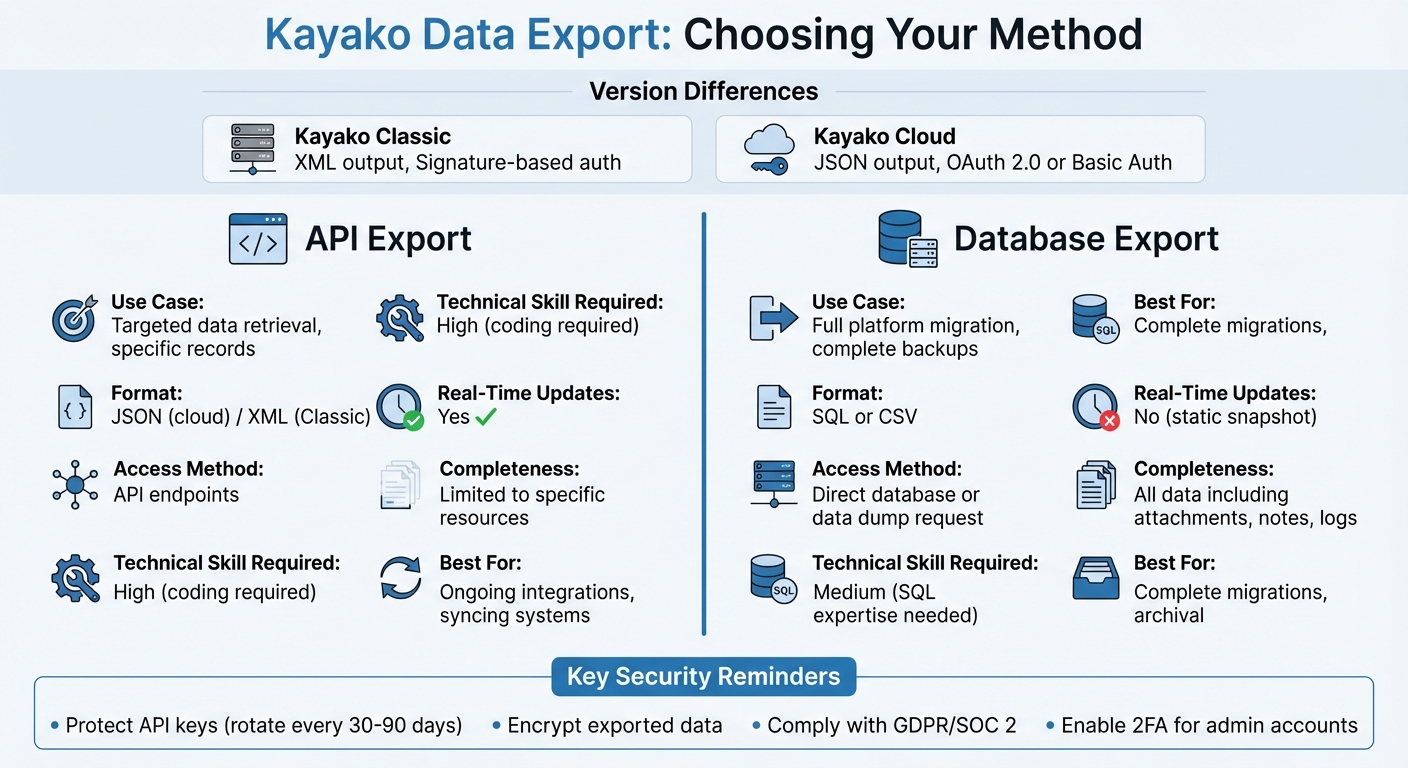The height and width of the screenshot is (768, 1408).
Task: Select the JSON file Format icon
Action: click(x=75, y=405)
